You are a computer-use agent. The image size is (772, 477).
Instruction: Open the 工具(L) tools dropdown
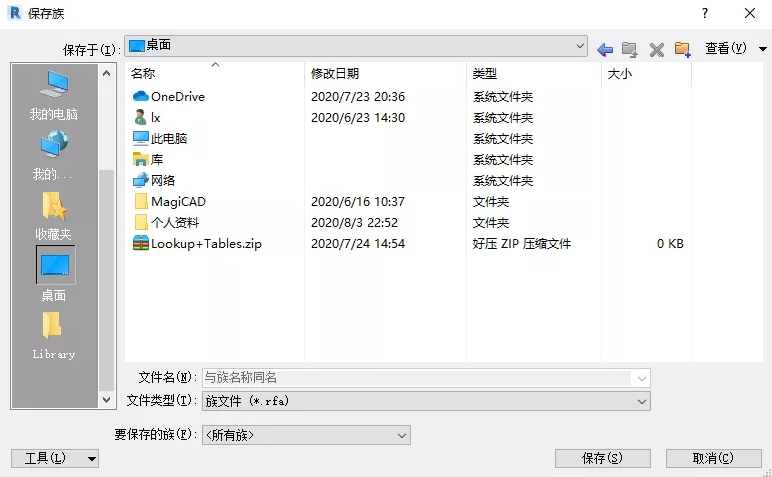[55, 458]
